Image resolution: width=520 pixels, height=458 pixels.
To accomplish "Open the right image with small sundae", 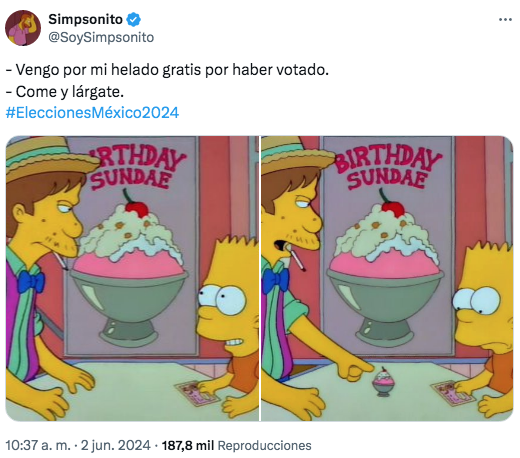I will click(x=387, y=278).
